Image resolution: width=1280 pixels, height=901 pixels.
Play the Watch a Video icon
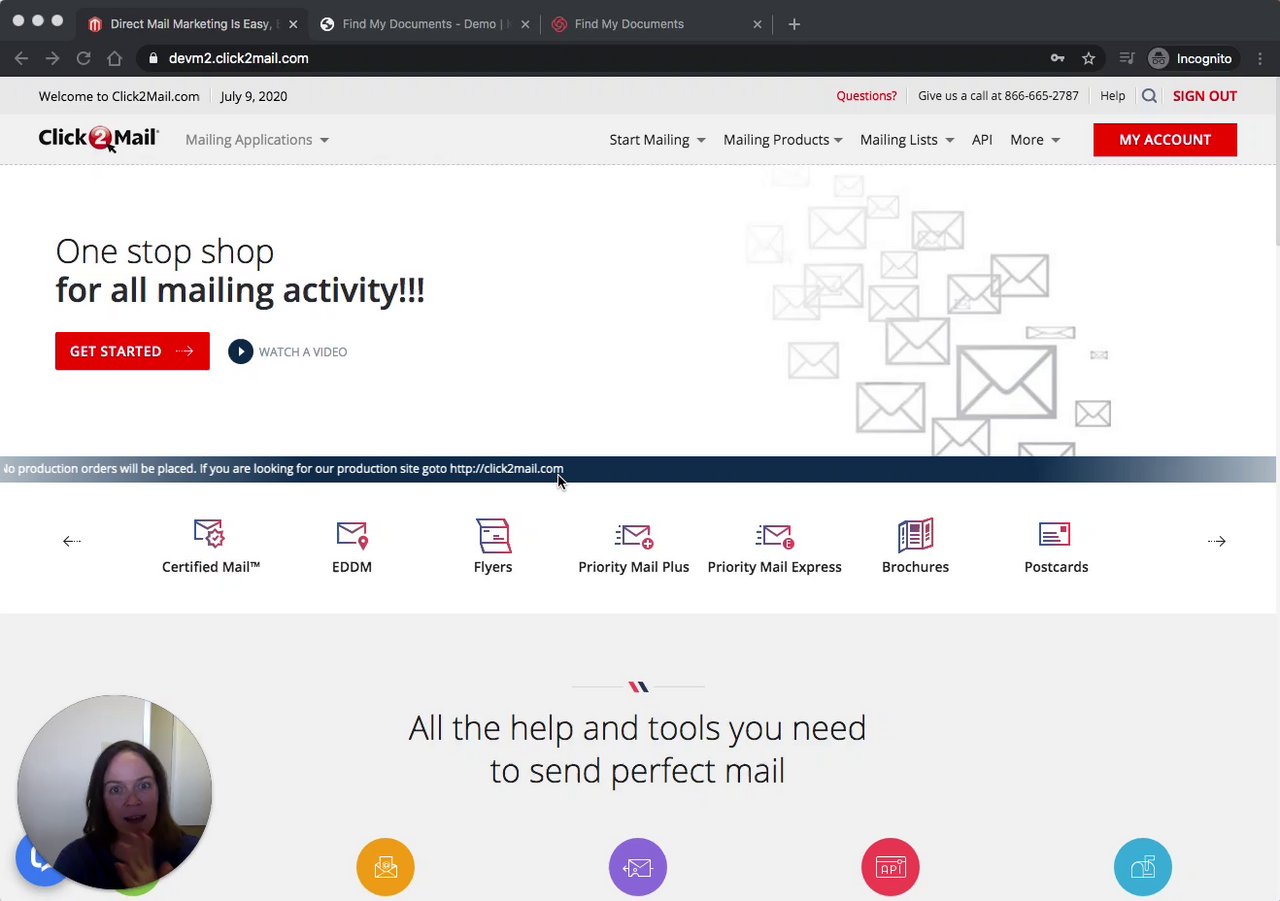[240, 351]
